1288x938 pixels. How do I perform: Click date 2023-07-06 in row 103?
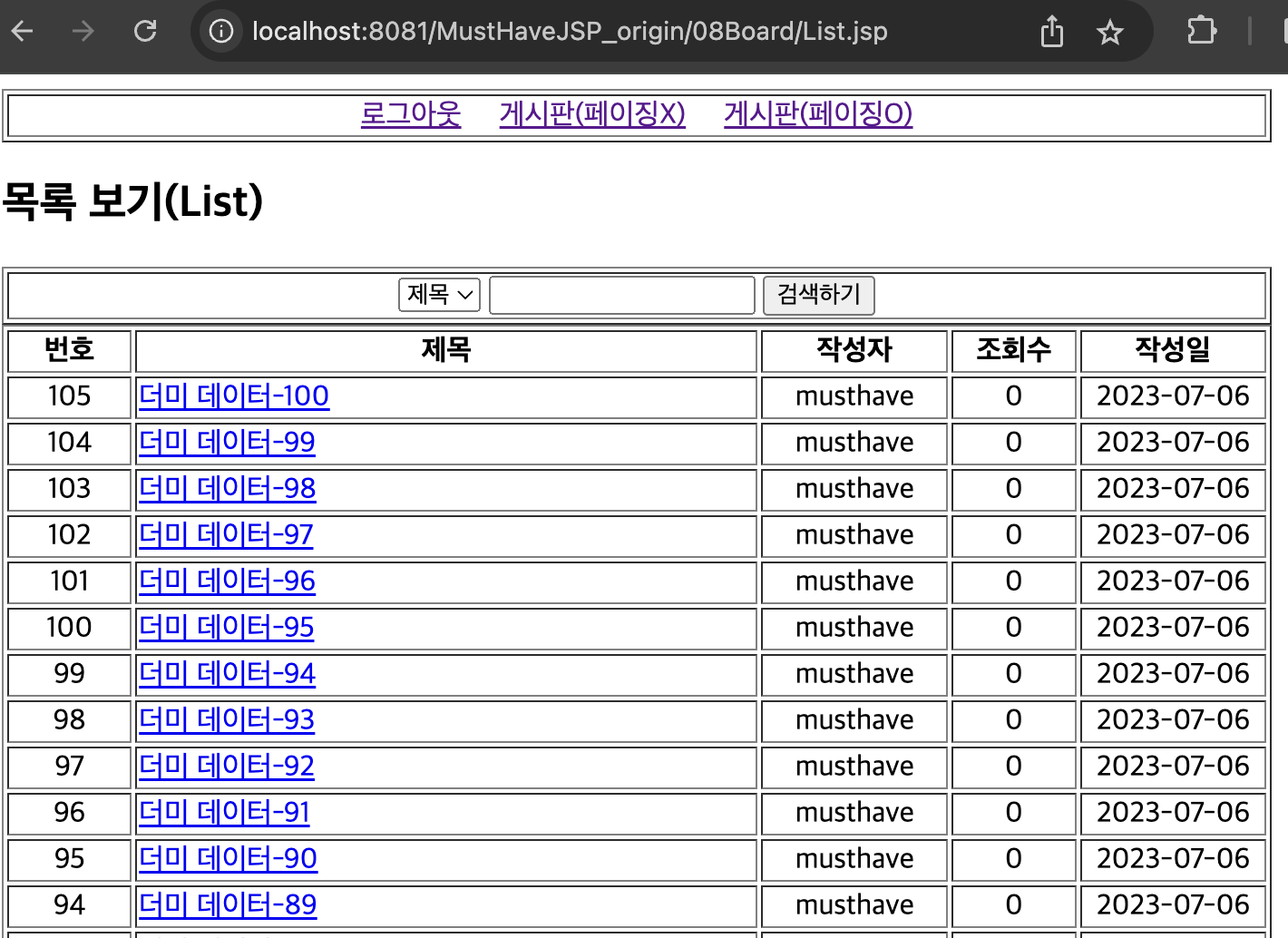(x=1173, y=489)
